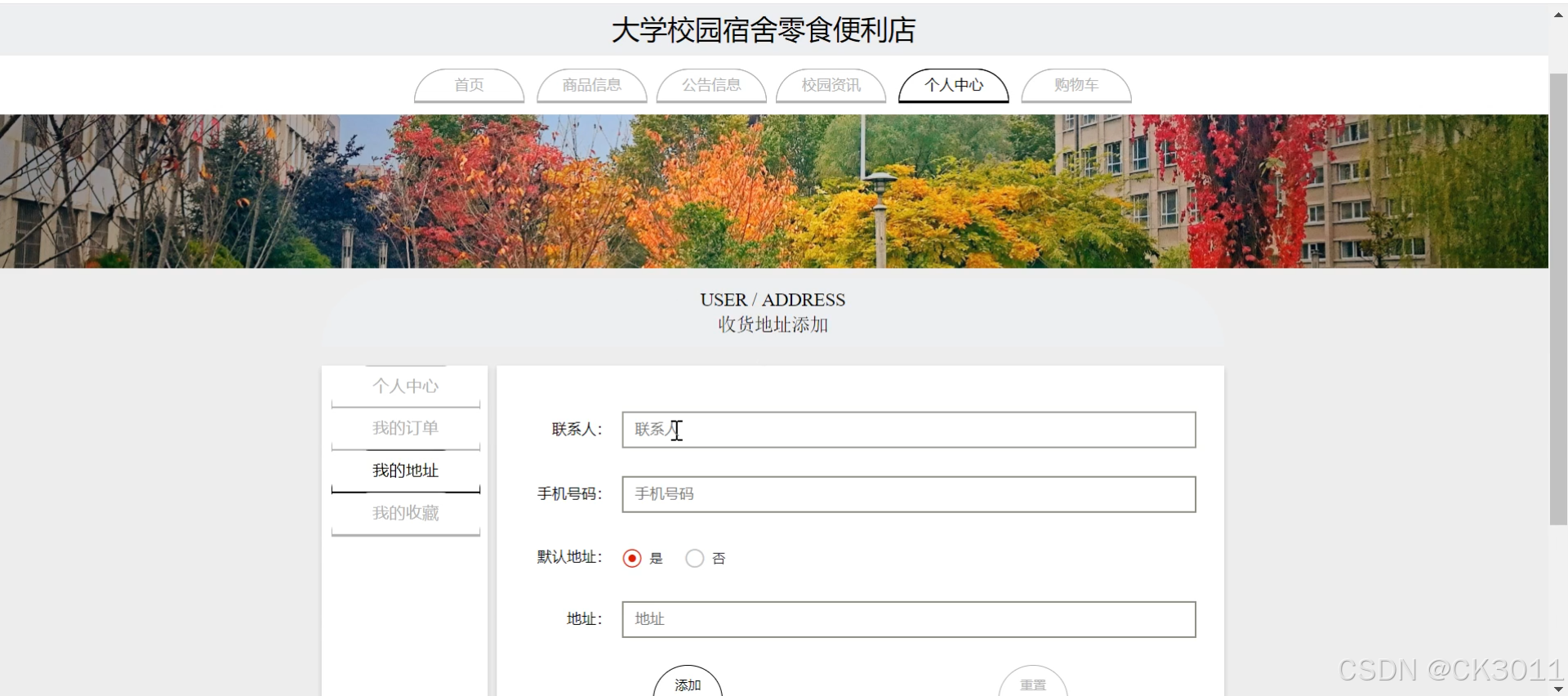
Task: Open 我的收藏 in the sidebar
Action: 406,514
